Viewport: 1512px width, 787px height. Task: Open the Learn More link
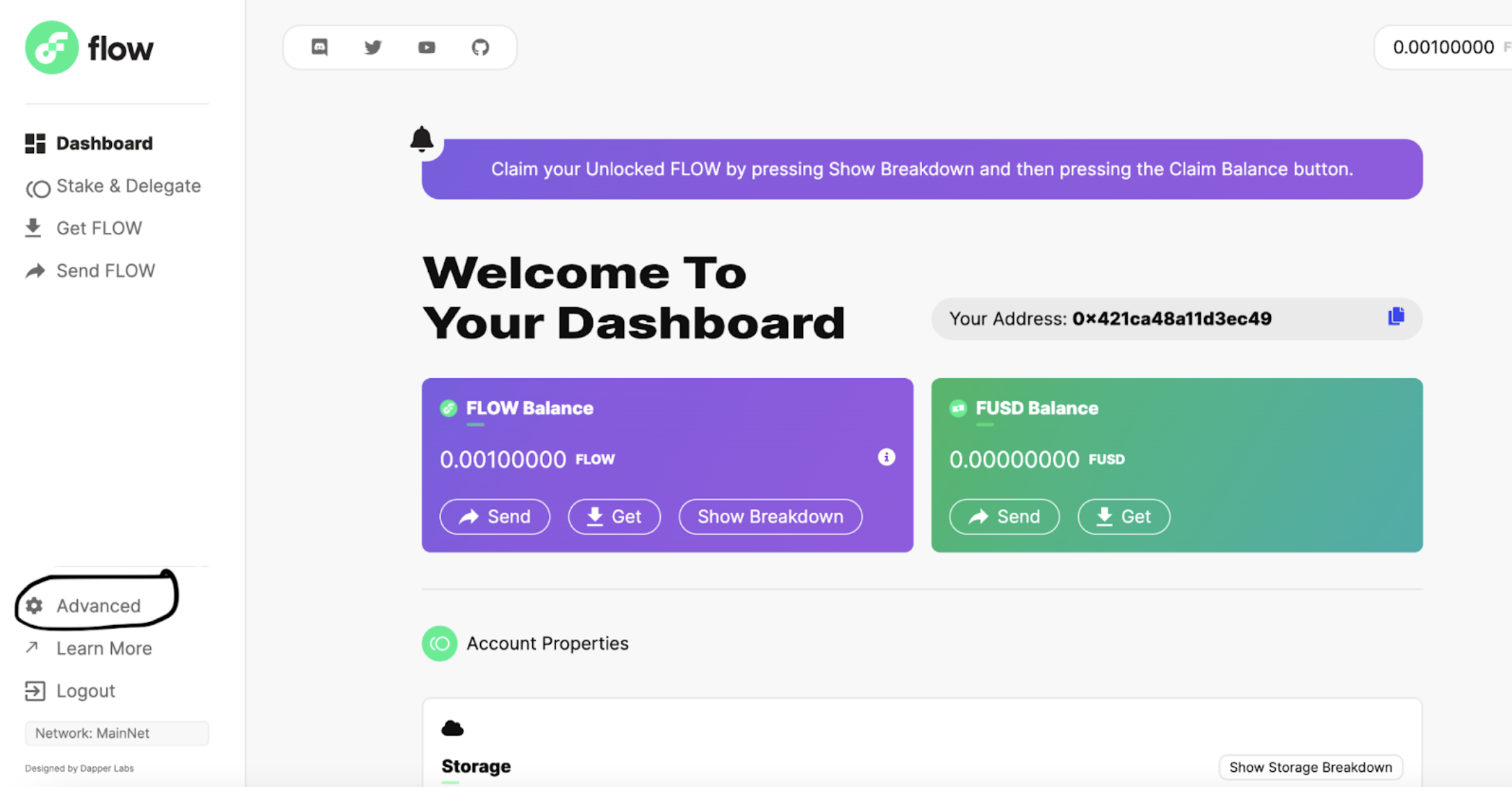pyautogui.click(x=88, y=648)
